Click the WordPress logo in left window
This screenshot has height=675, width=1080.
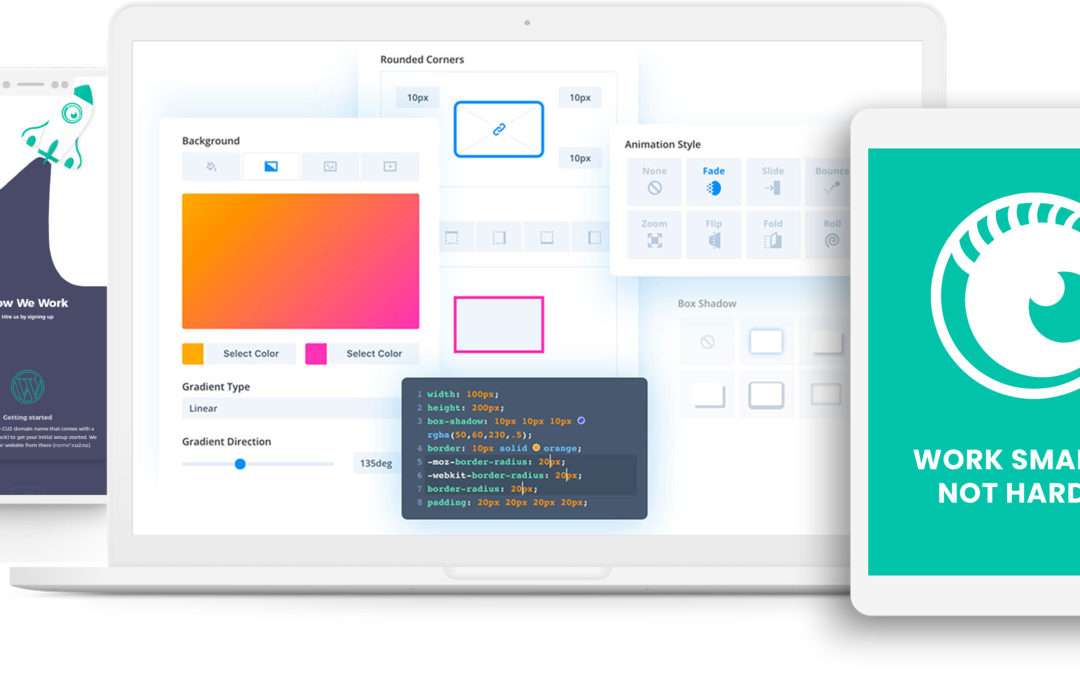point(28,386)
